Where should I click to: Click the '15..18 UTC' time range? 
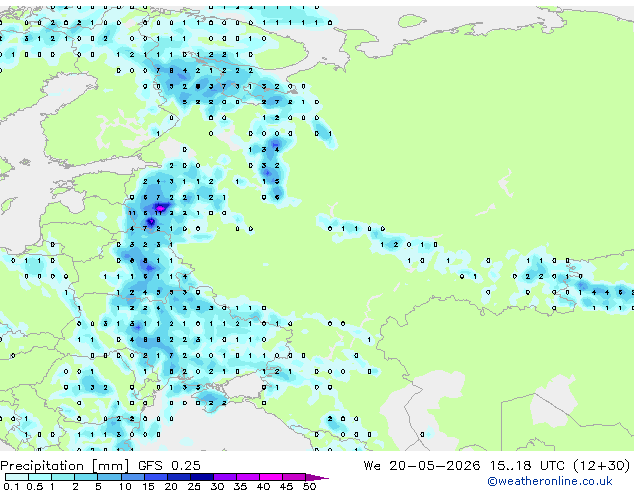pos(527,466)
